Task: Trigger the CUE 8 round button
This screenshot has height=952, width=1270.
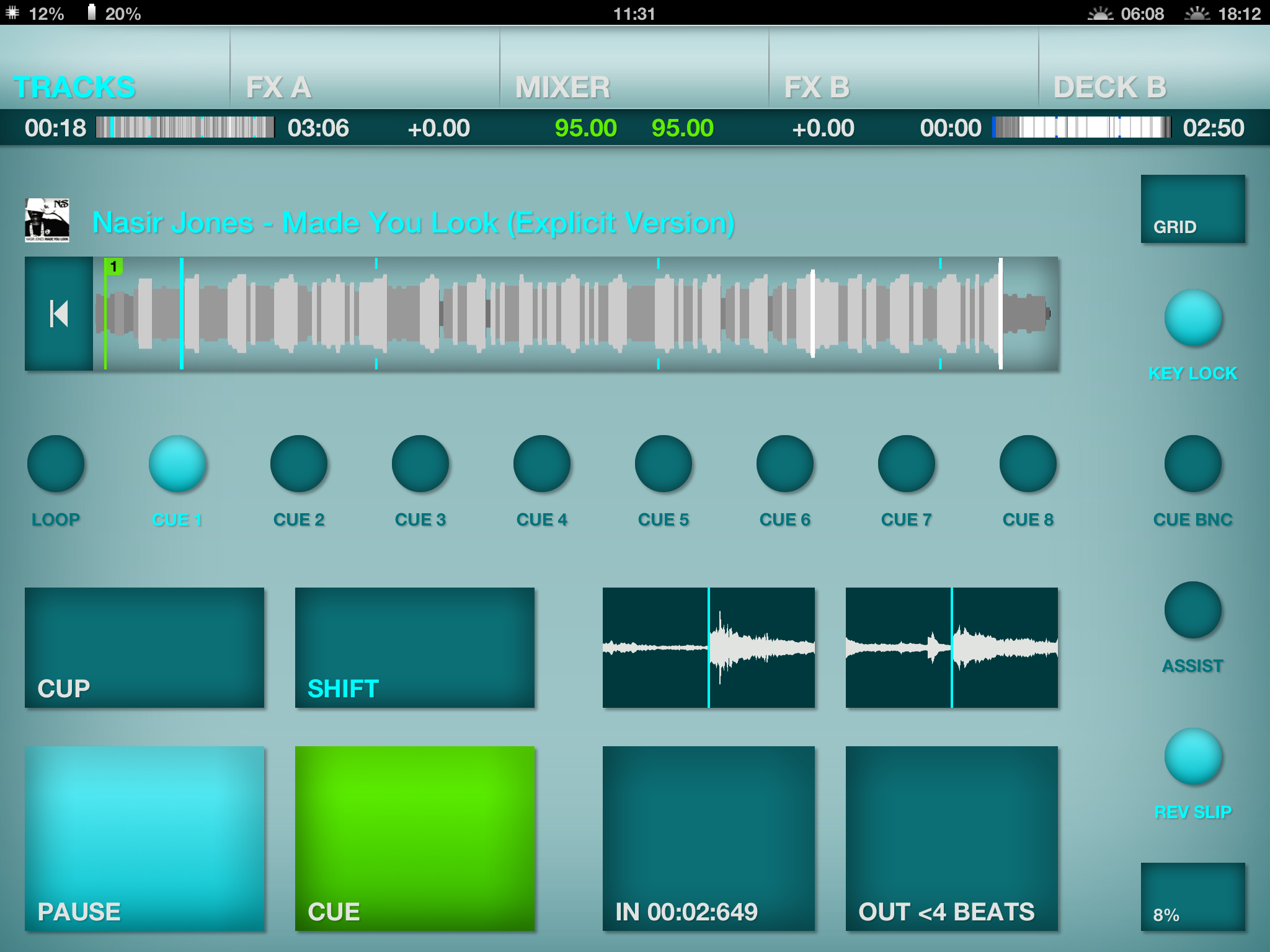Action: coord(1028,464)
